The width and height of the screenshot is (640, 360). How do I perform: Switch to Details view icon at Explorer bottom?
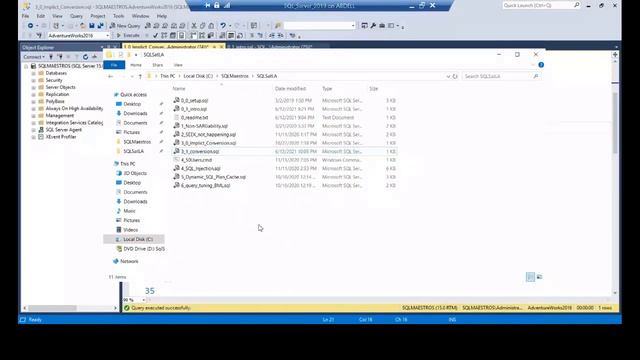click(x=530, y=277)
